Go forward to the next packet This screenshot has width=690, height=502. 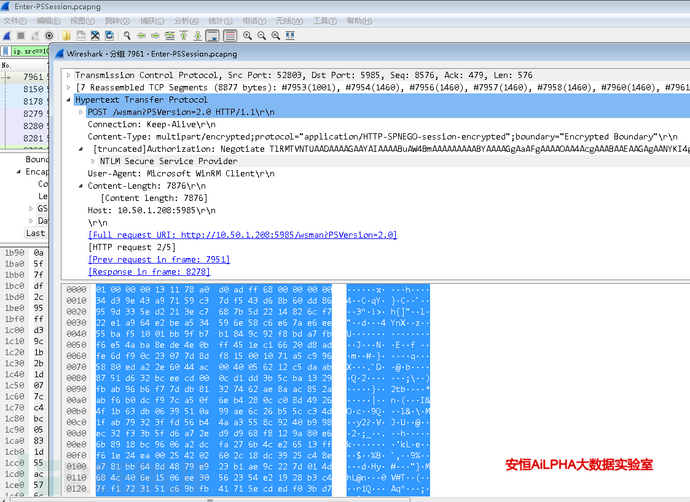155,36
